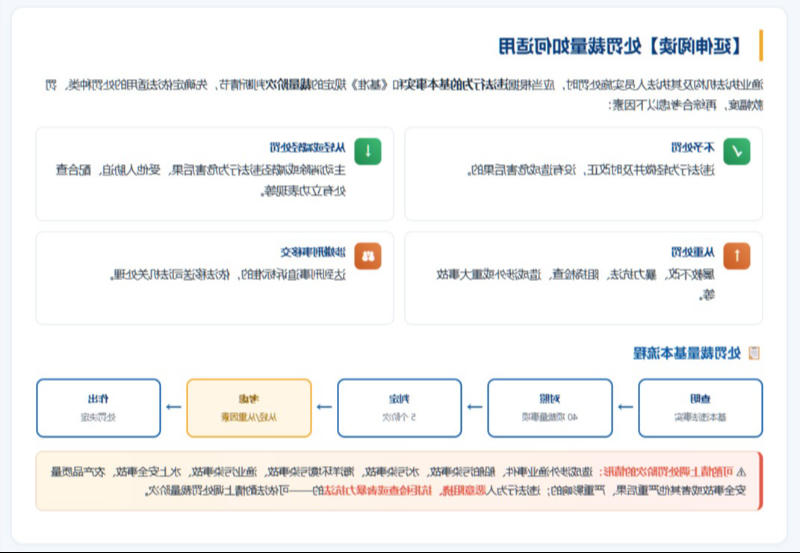Image resolution: width=800 pixels, height=553 pixels.
Task: Click the arrow between 查明 and 对照 steps
Action: 626,407
